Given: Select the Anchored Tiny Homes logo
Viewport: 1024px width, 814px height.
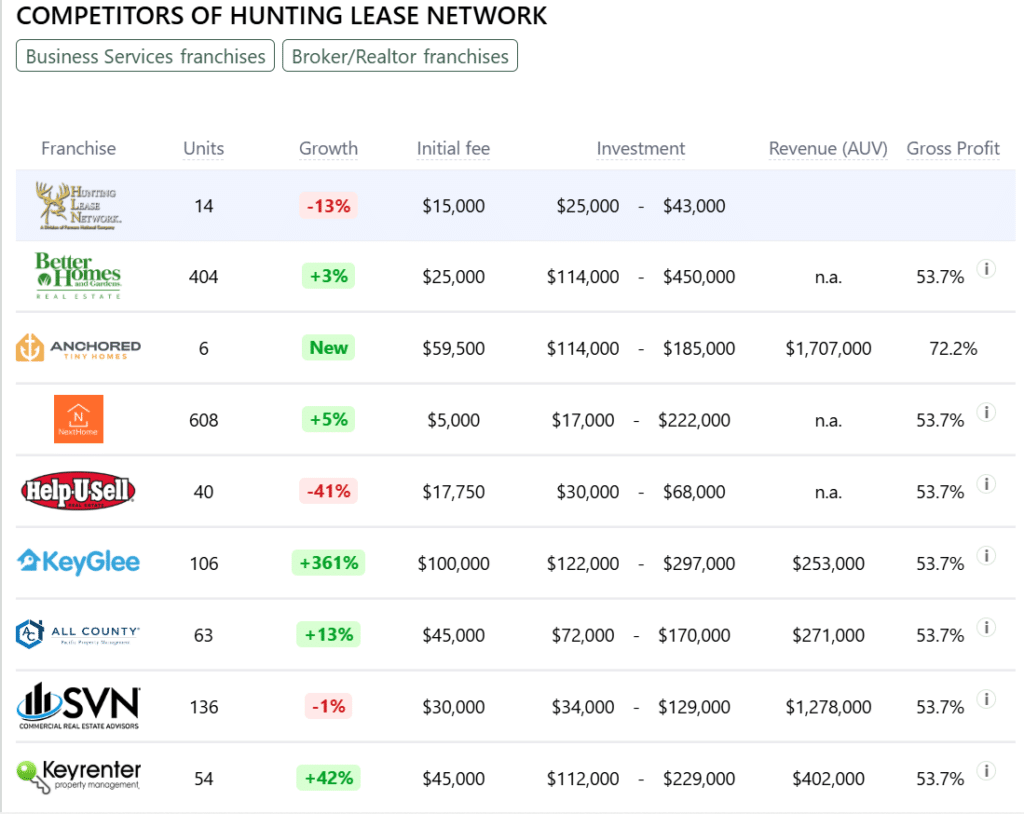Looking at the screenshot, I should (78, 348).
